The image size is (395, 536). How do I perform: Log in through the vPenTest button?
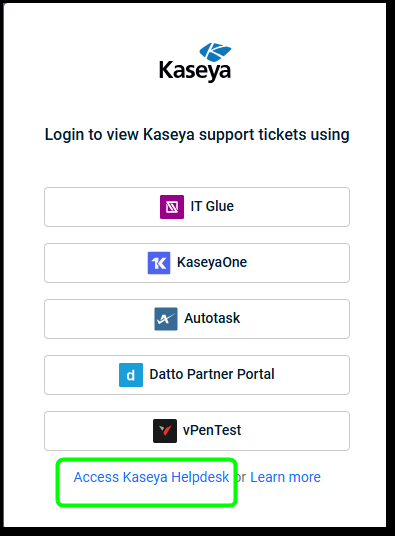click(197, 431)
